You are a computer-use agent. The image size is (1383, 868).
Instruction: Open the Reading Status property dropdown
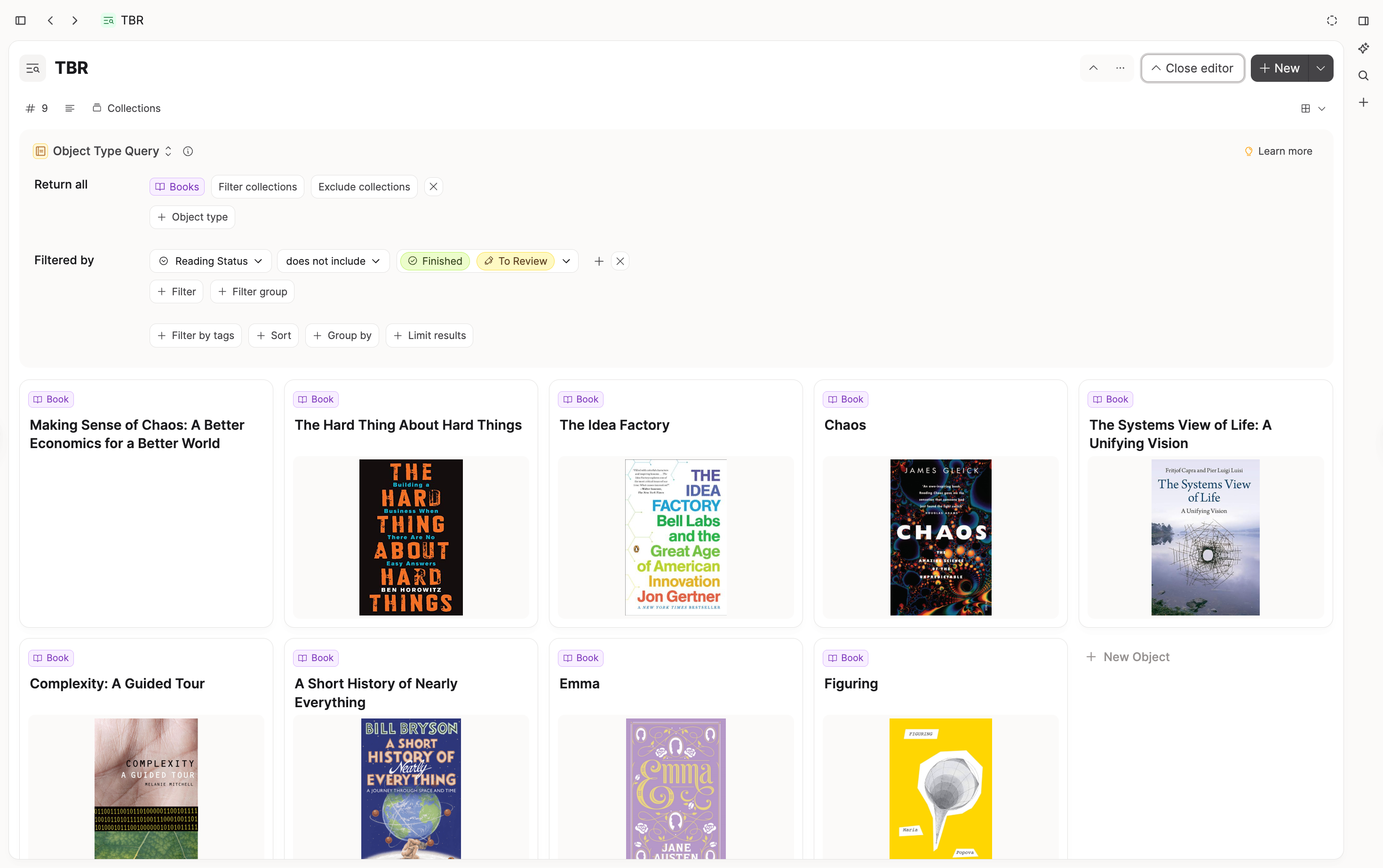[211, 261]
